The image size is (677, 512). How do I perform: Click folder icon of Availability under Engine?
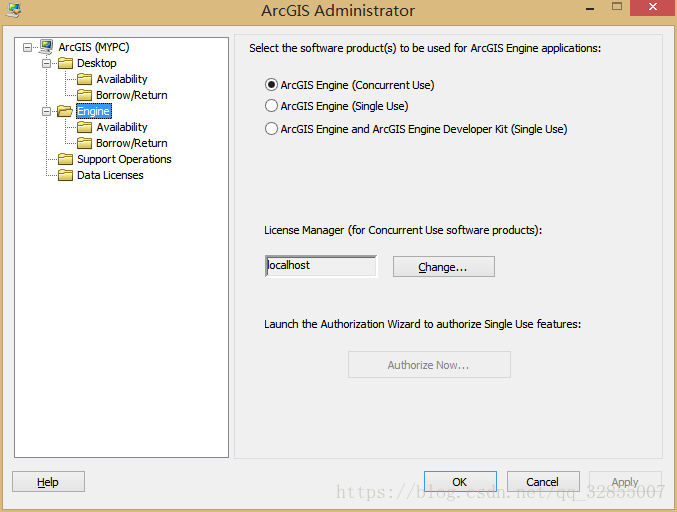(x=84, y=127)
